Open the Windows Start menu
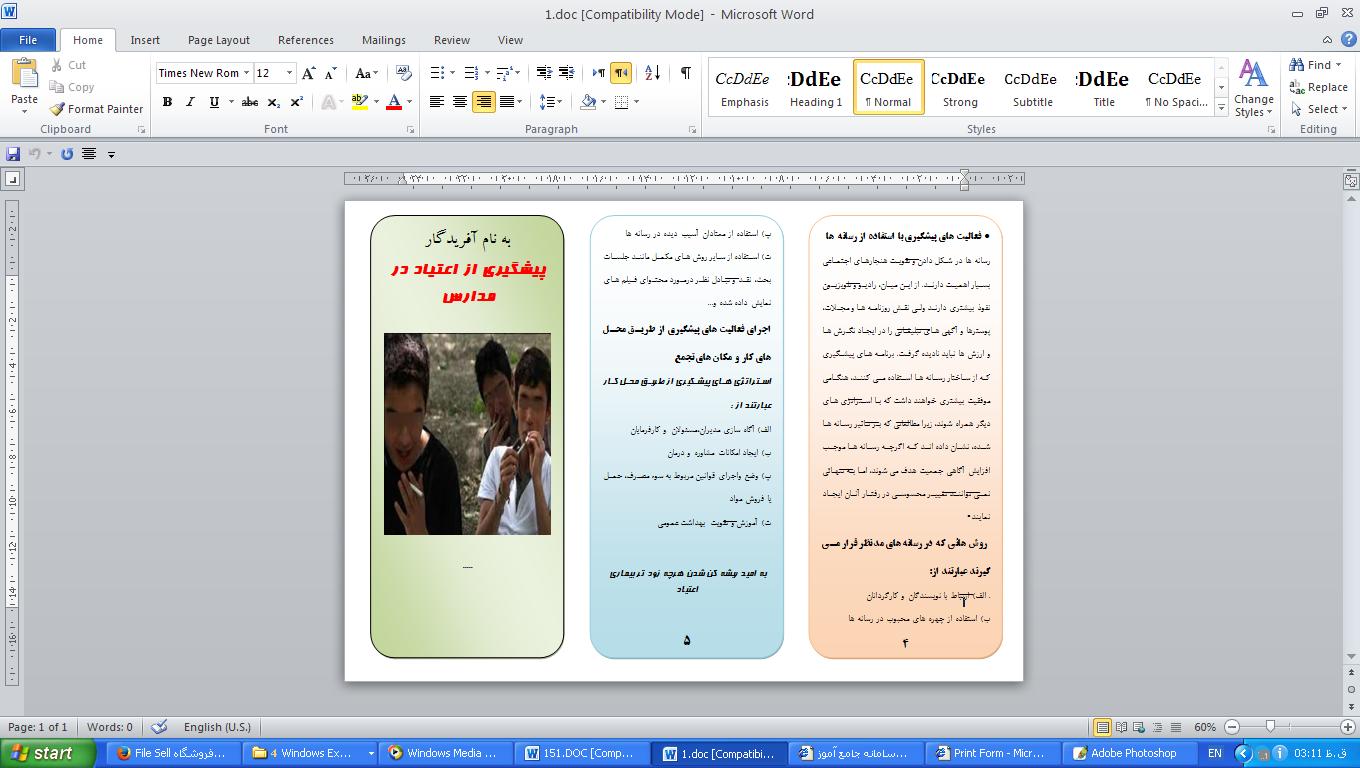 pos(48,753)
